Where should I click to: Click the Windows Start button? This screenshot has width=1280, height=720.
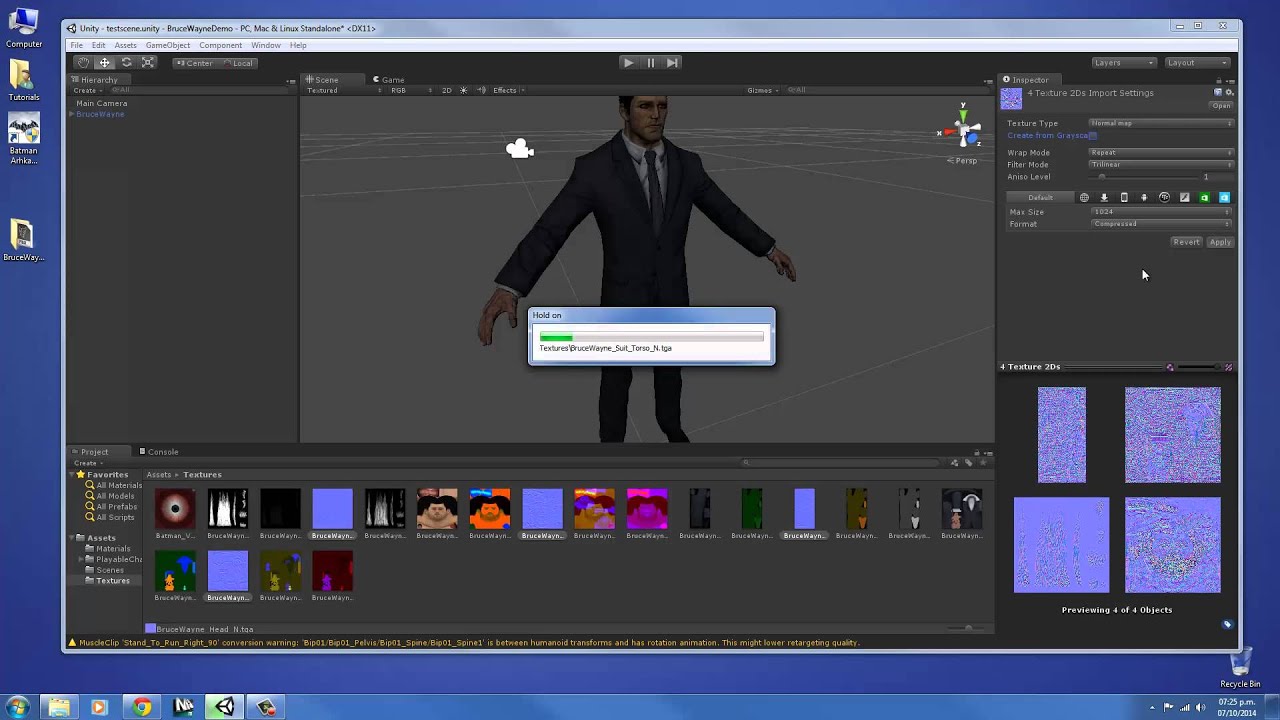coord(18,707)
